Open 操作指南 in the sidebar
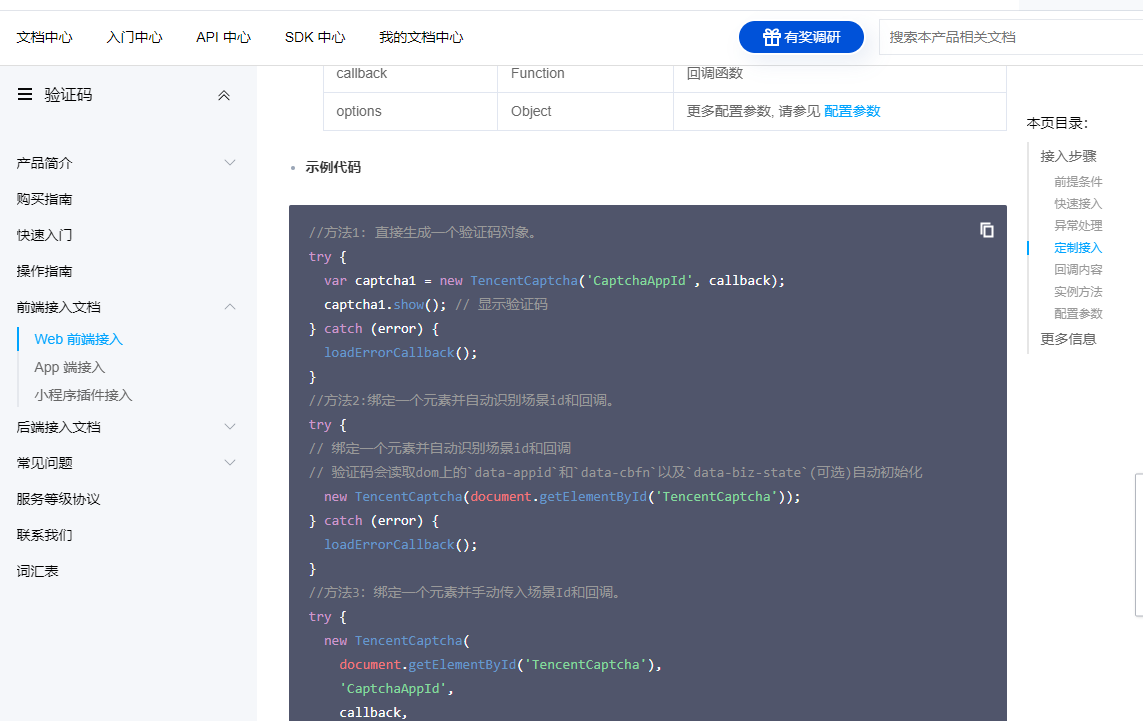 tap(44, 271)
